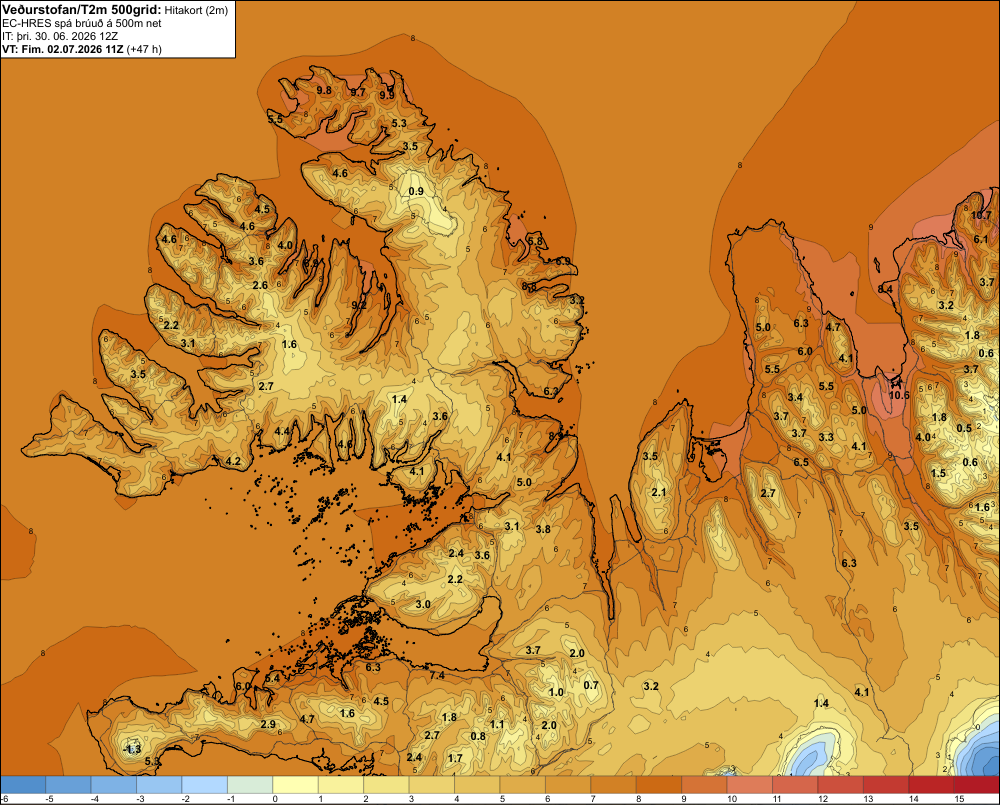Click the temperature value 4.2
1000x805 pixels.
click(x=233, y=461)
